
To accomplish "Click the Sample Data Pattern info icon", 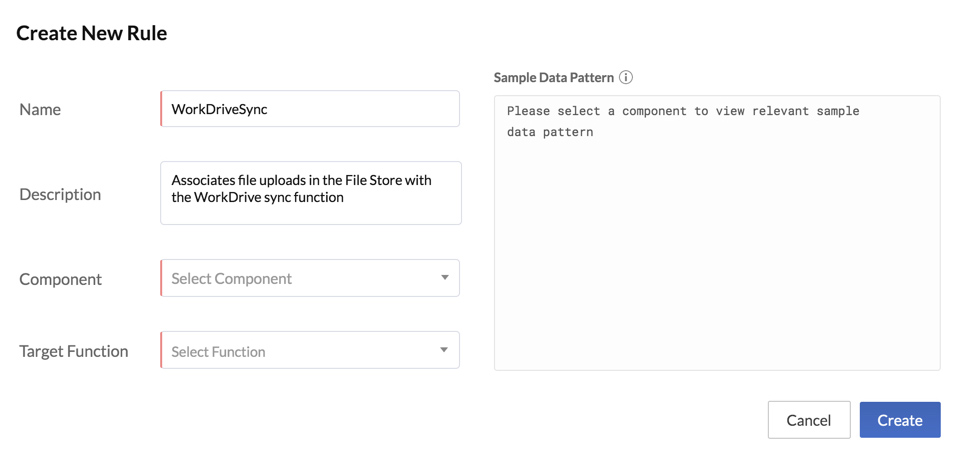I will click(626, 77).
